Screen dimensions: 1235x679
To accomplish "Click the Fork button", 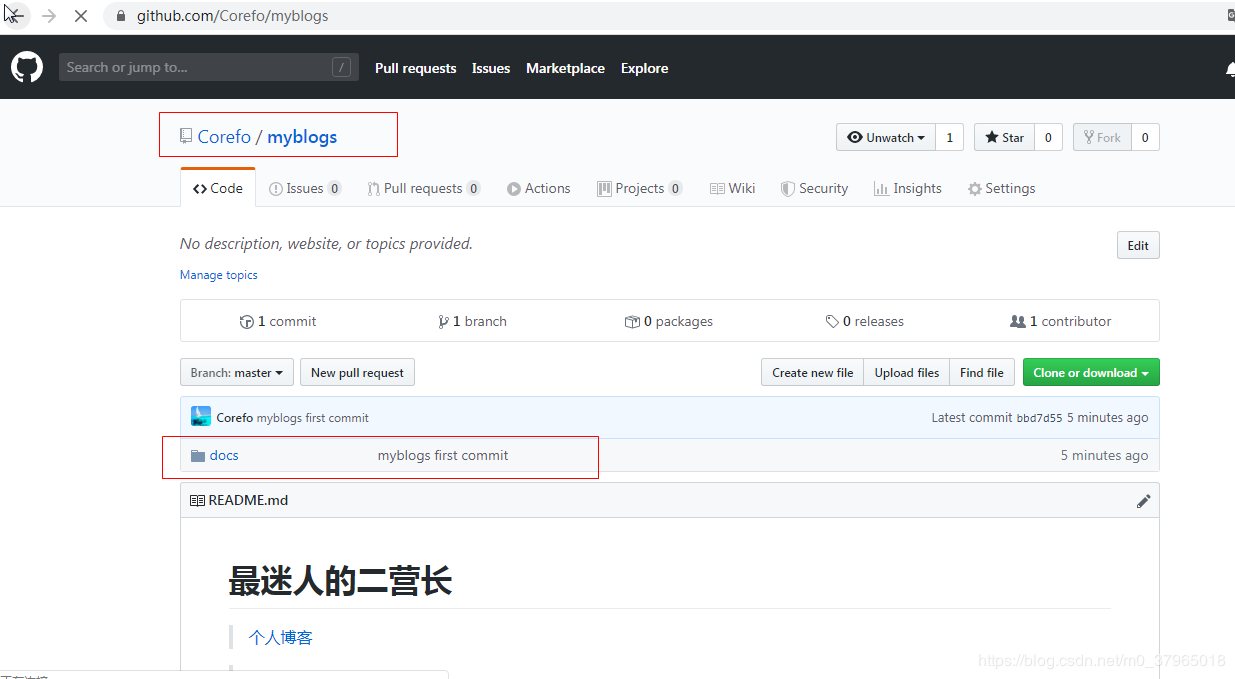I will [x=1101, y=137].
